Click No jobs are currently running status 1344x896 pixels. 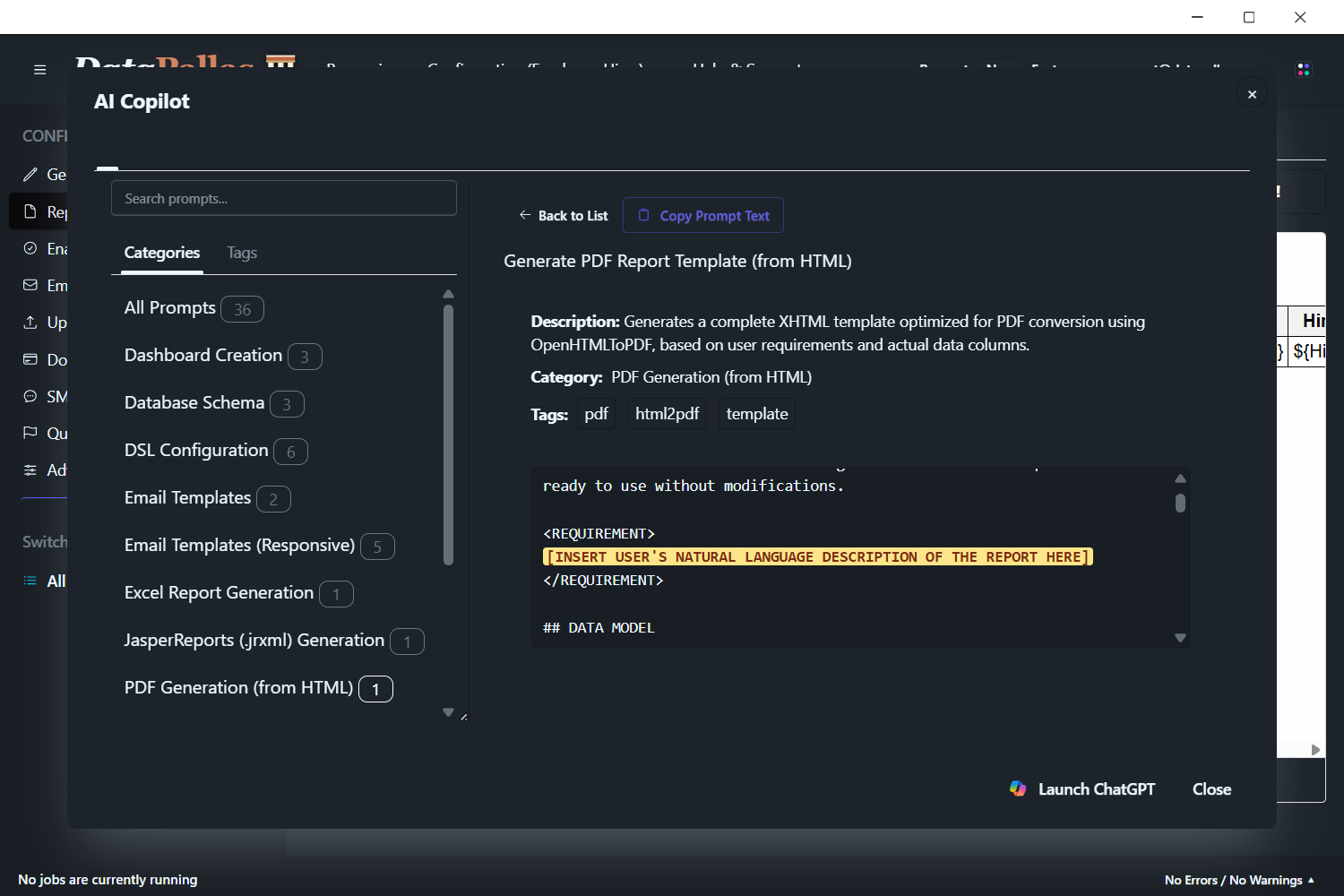[108, 880]
